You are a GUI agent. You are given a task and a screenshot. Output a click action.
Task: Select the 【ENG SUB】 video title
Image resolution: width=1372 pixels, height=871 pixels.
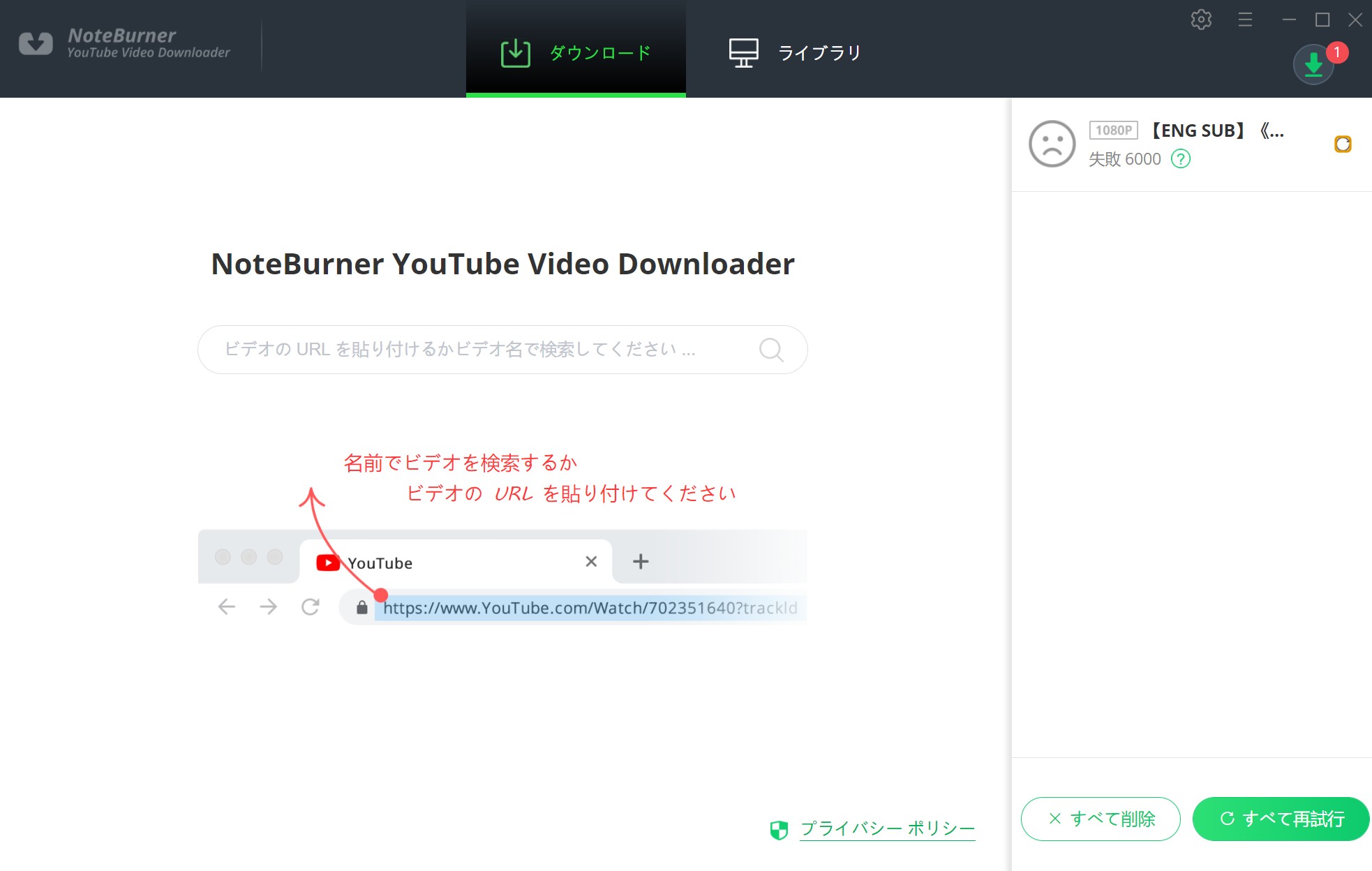pyautogui.click(x=1215, y=131)
